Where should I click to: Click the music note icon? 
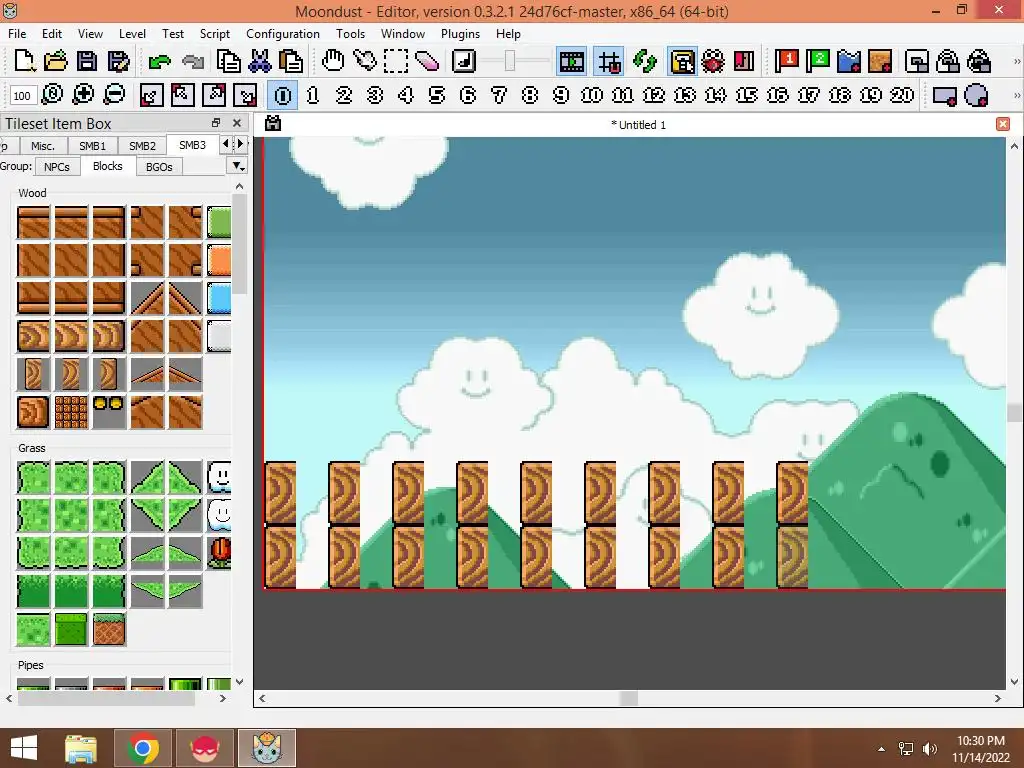point(464,61)
